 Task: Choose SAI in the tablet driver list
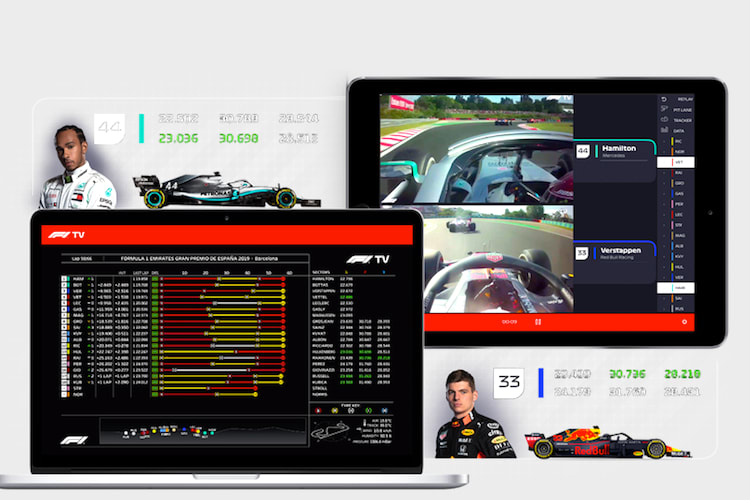(x=676, y=299)
